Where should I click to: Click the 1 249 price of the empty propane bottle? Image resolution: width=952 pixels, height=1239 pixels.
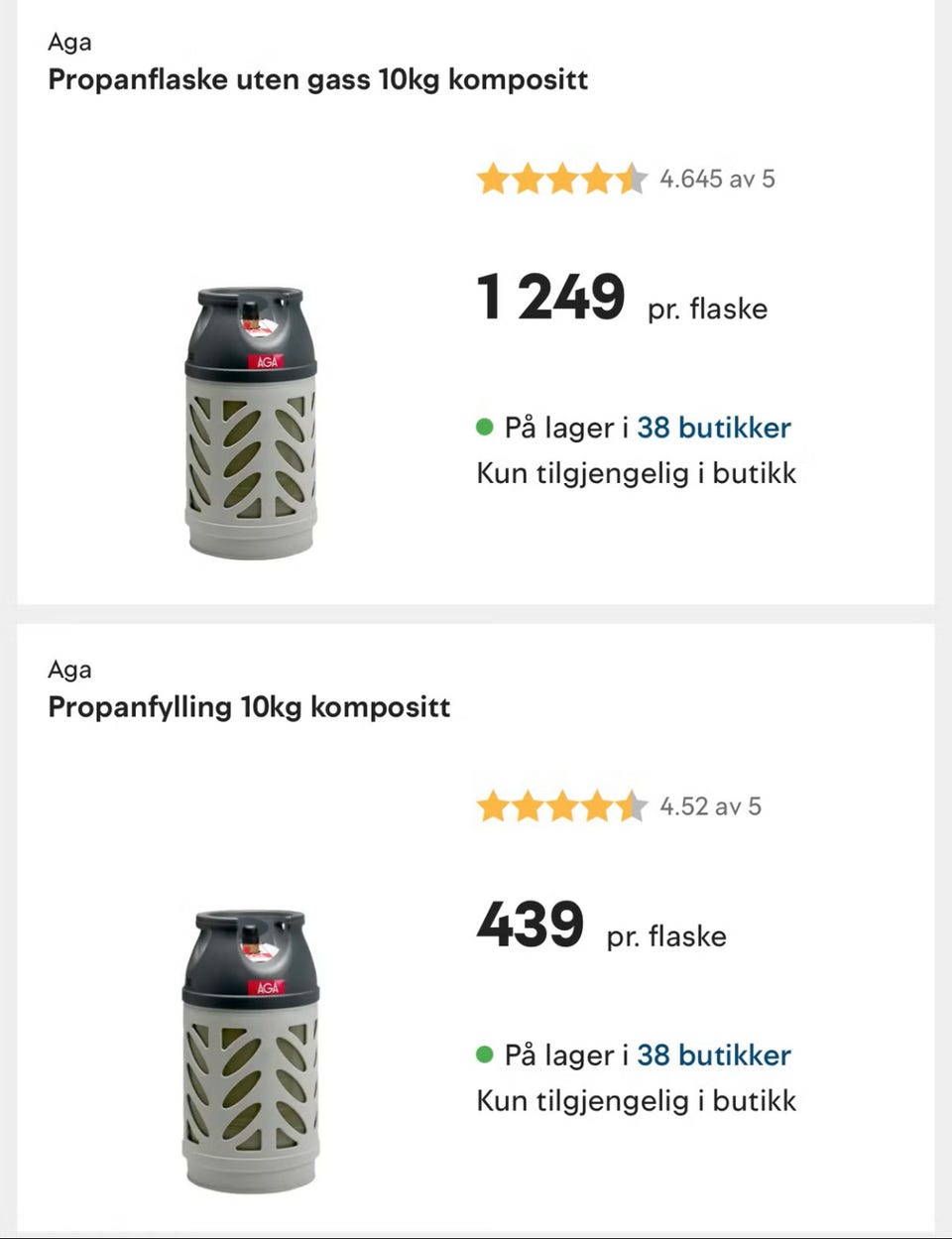click(x=551, y=297)
